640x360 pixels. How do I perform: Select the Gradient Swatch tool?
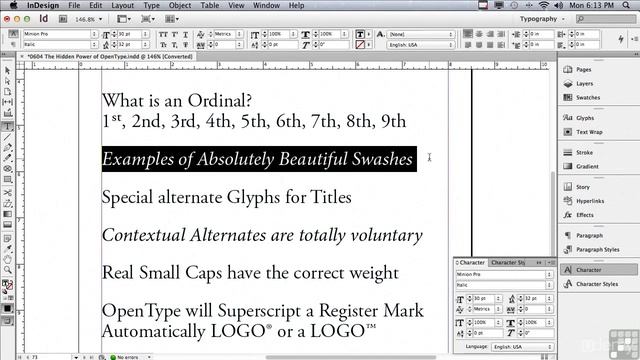tap(7, 214)
